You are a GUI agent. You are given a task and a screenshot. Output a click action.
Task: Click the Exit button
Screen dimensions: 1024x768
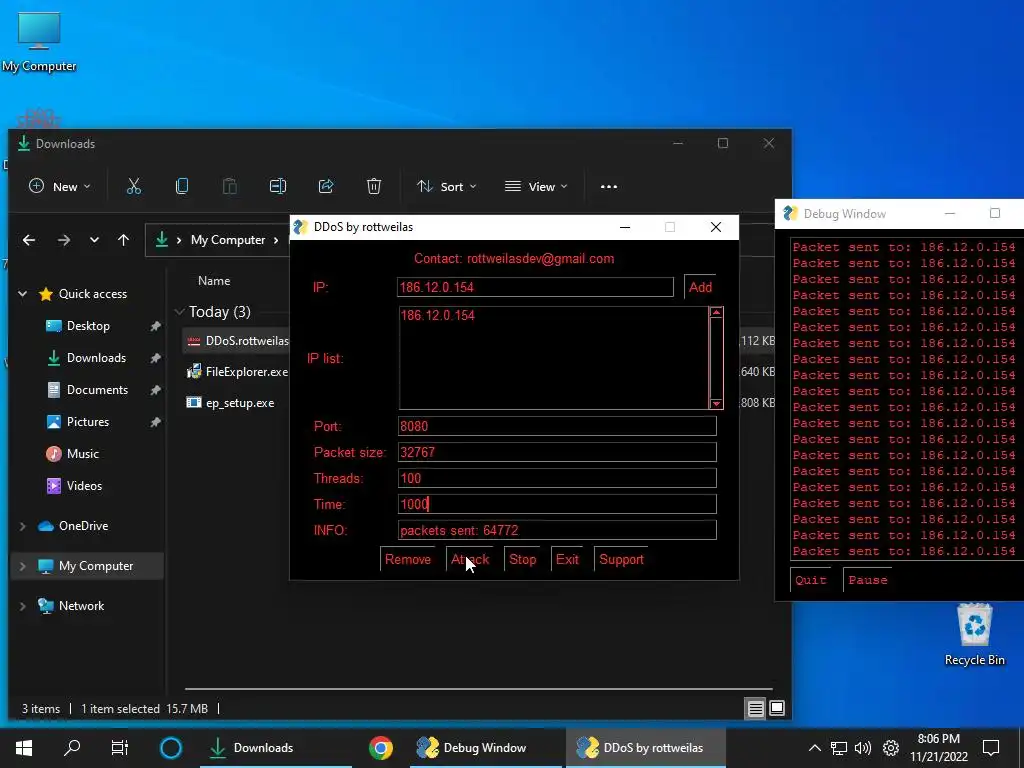click(567, 560)
